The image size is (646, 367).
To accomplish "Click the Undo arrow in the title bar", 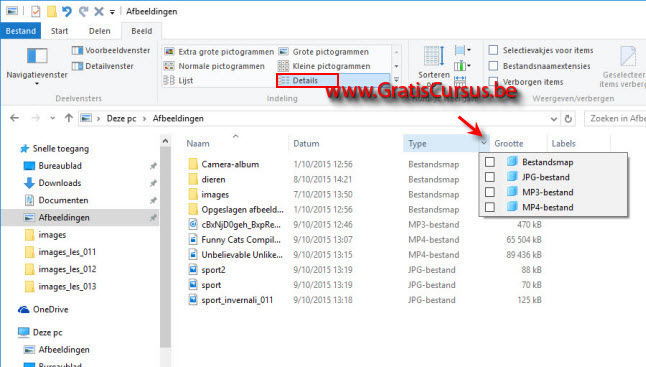I will [67, 11].
